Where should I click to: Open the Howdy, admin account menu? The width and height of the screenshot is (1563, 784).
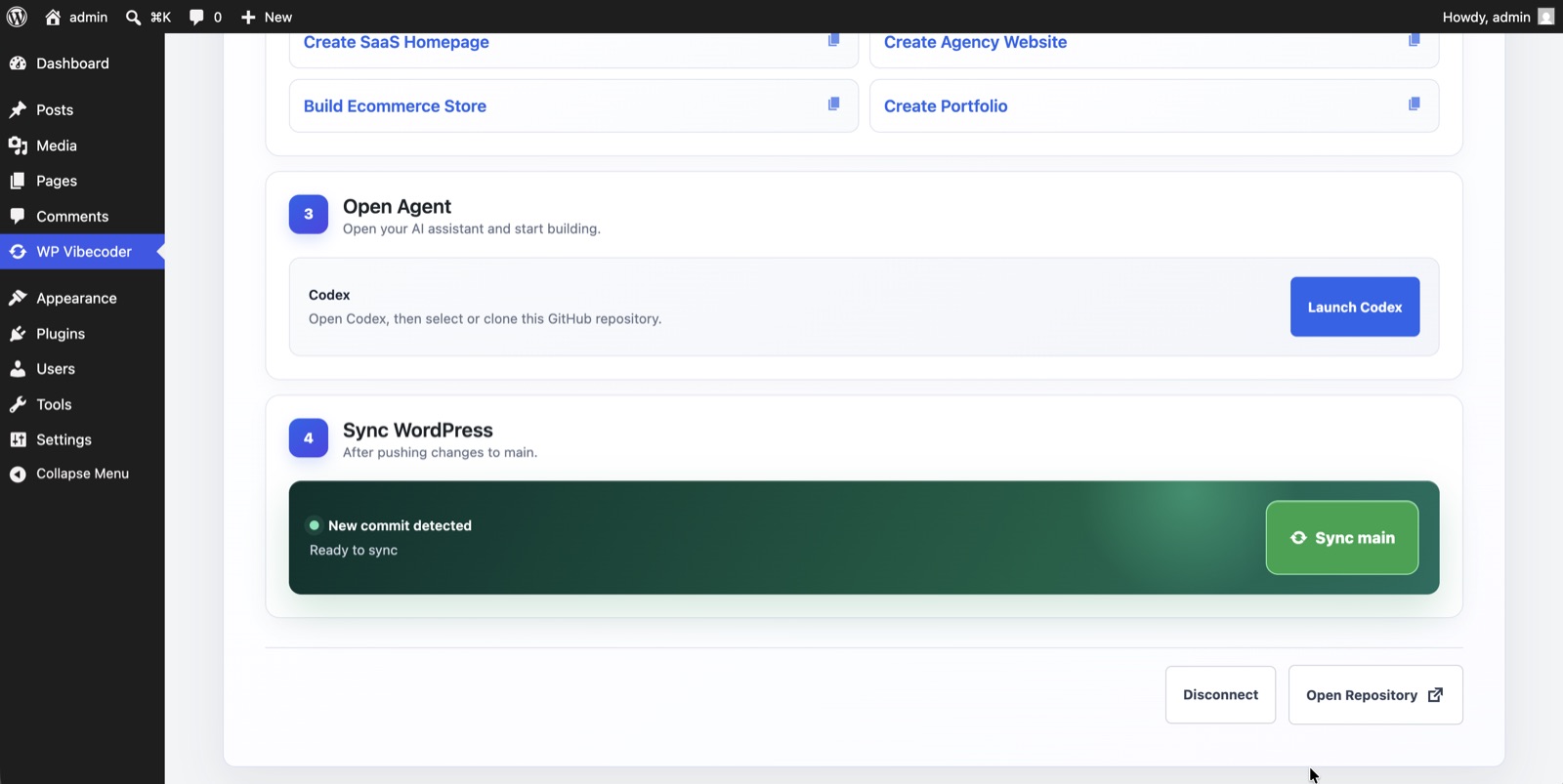tap(1498, 17)
